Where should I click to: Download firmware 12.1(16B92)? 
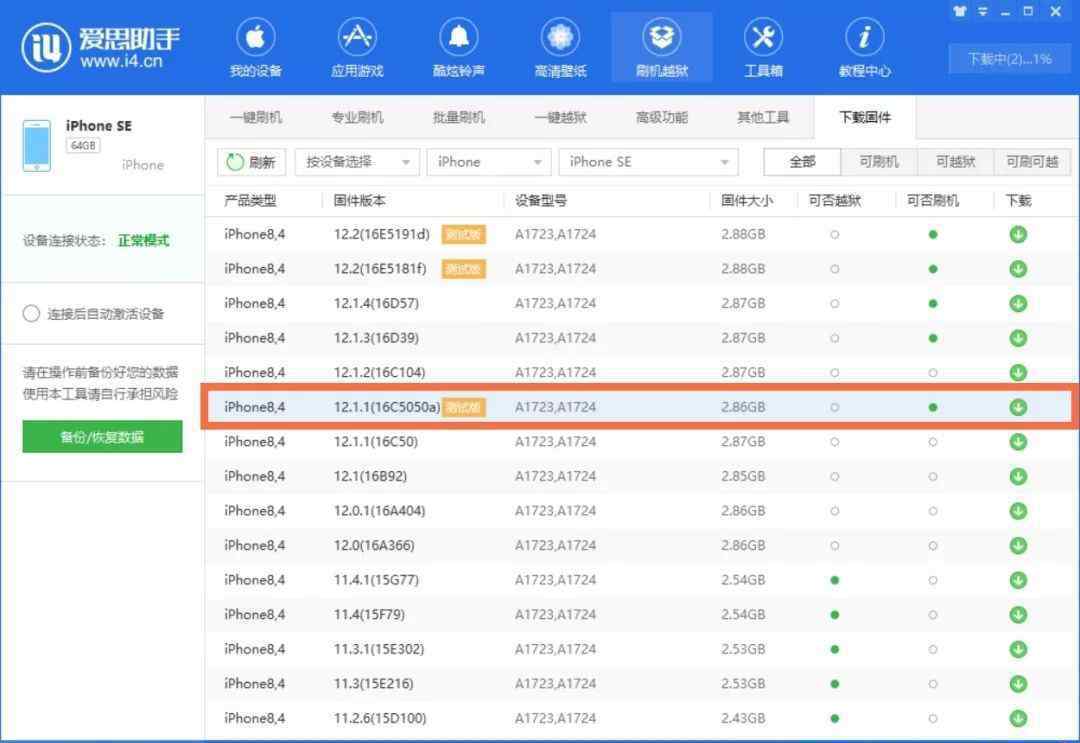1018,476
